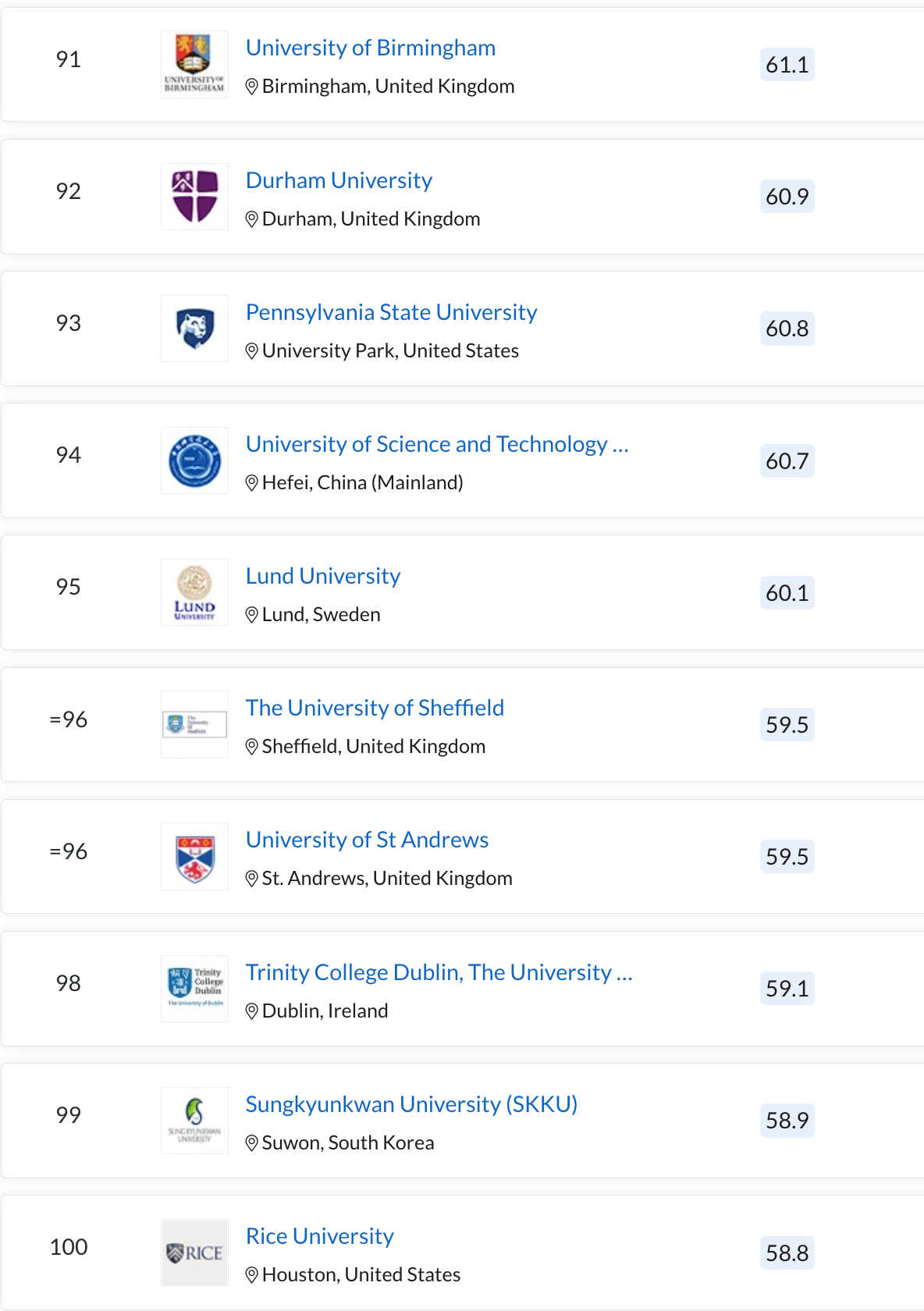
Task: Follow the University of St Andrews link
Action: pos(367,840)
